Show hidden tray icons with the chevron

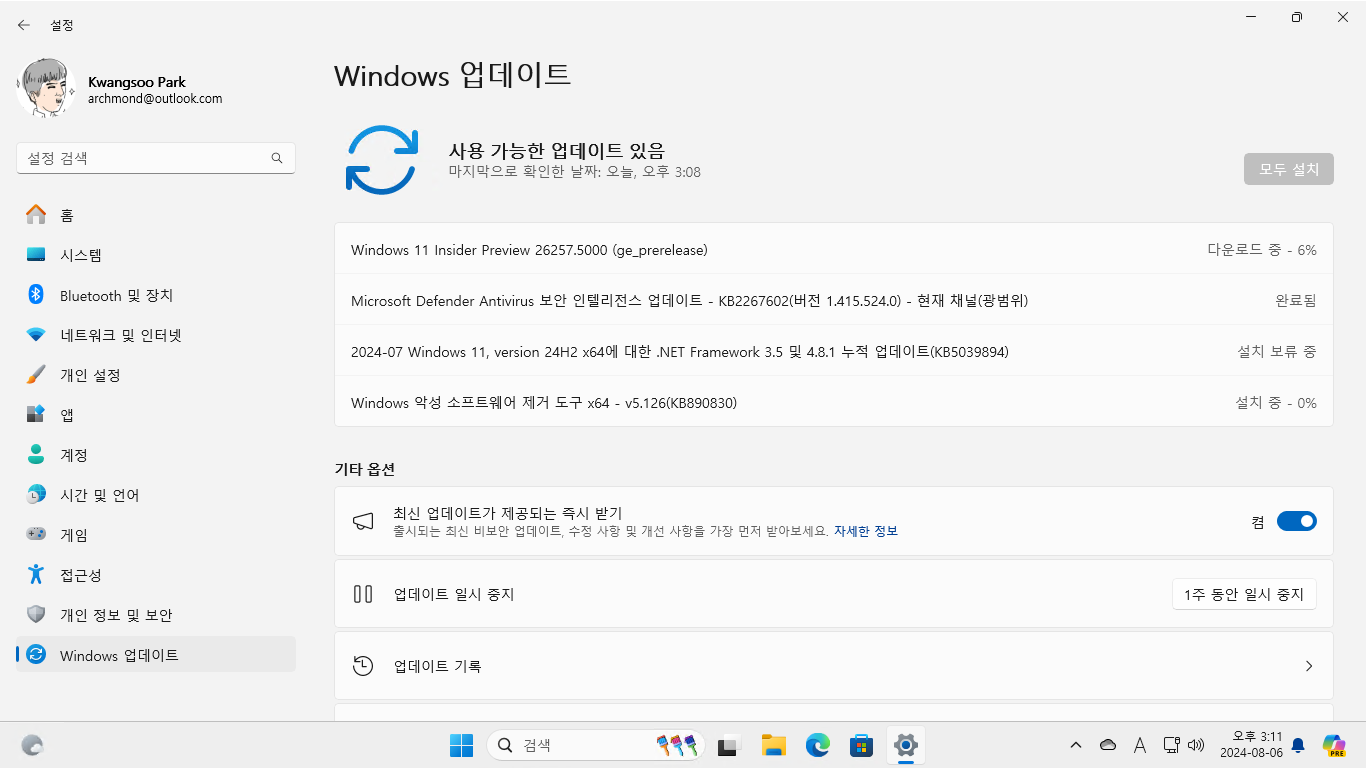point(1076,745)
